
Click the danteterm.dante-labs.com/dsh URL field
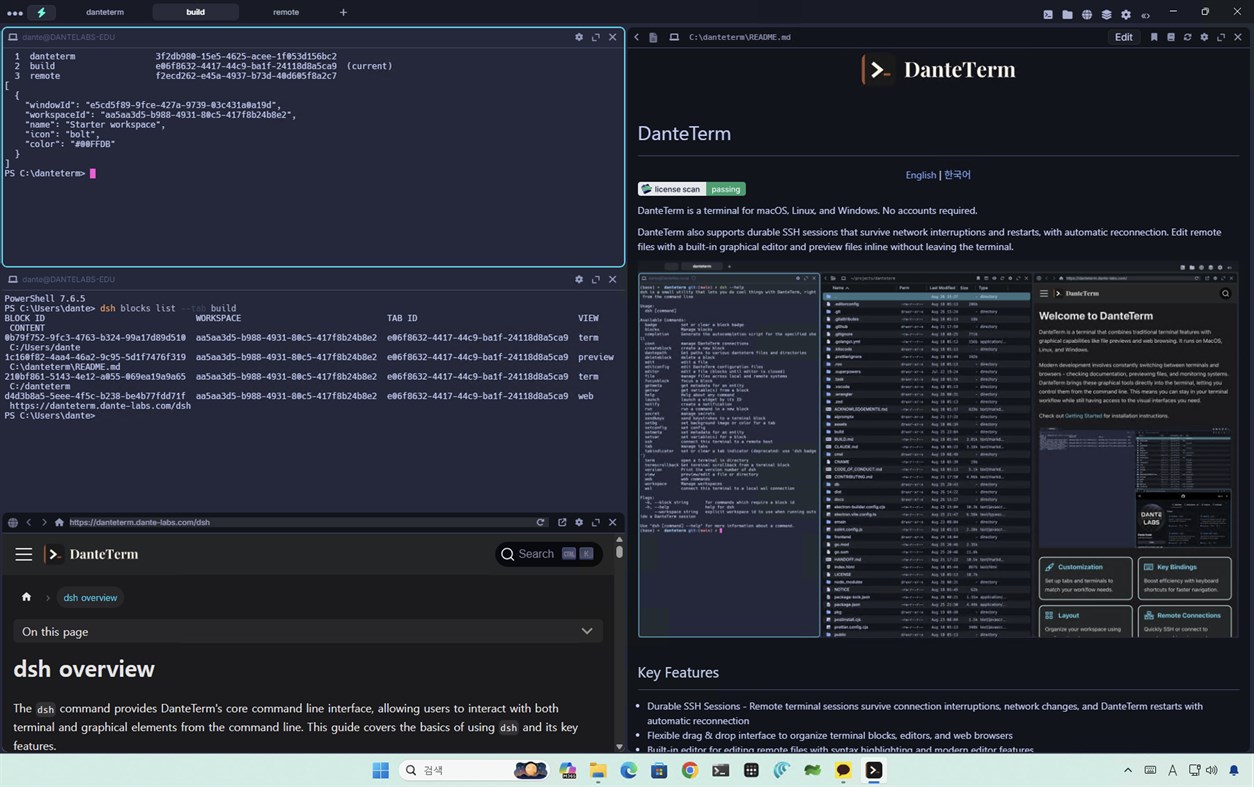pyautogui.click(x=300, y=522)
